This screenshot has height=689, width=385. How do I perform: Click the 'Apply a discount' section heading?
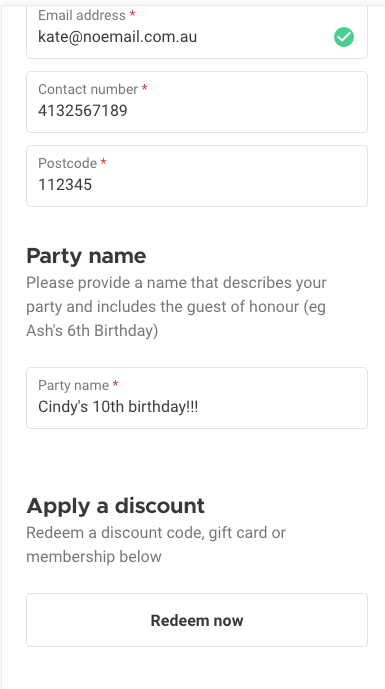click(116, 506)
